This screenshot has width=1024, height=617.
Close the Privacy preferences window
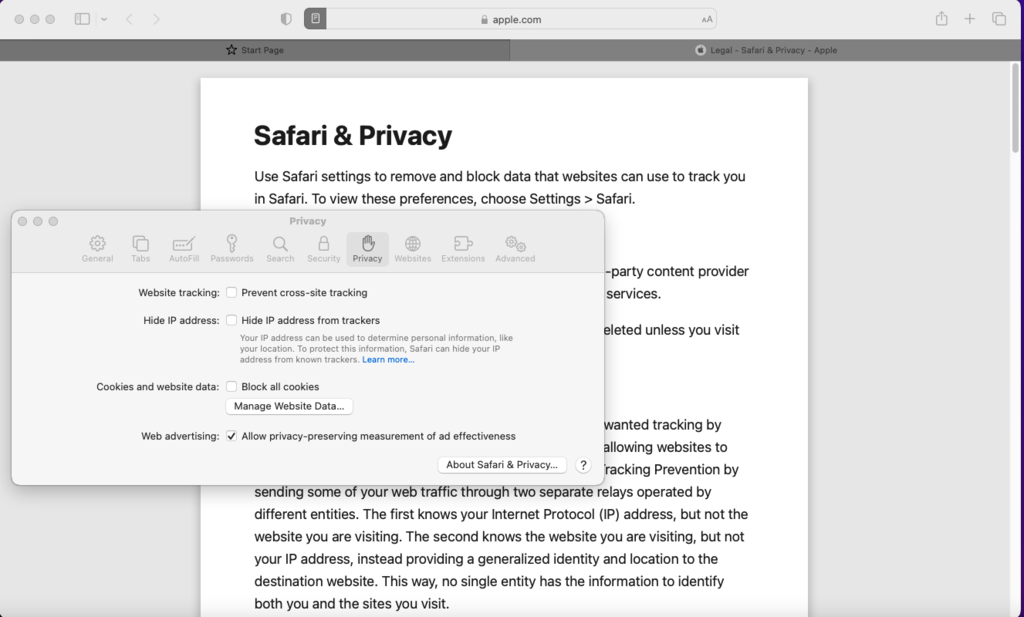[x=22, y=221]
